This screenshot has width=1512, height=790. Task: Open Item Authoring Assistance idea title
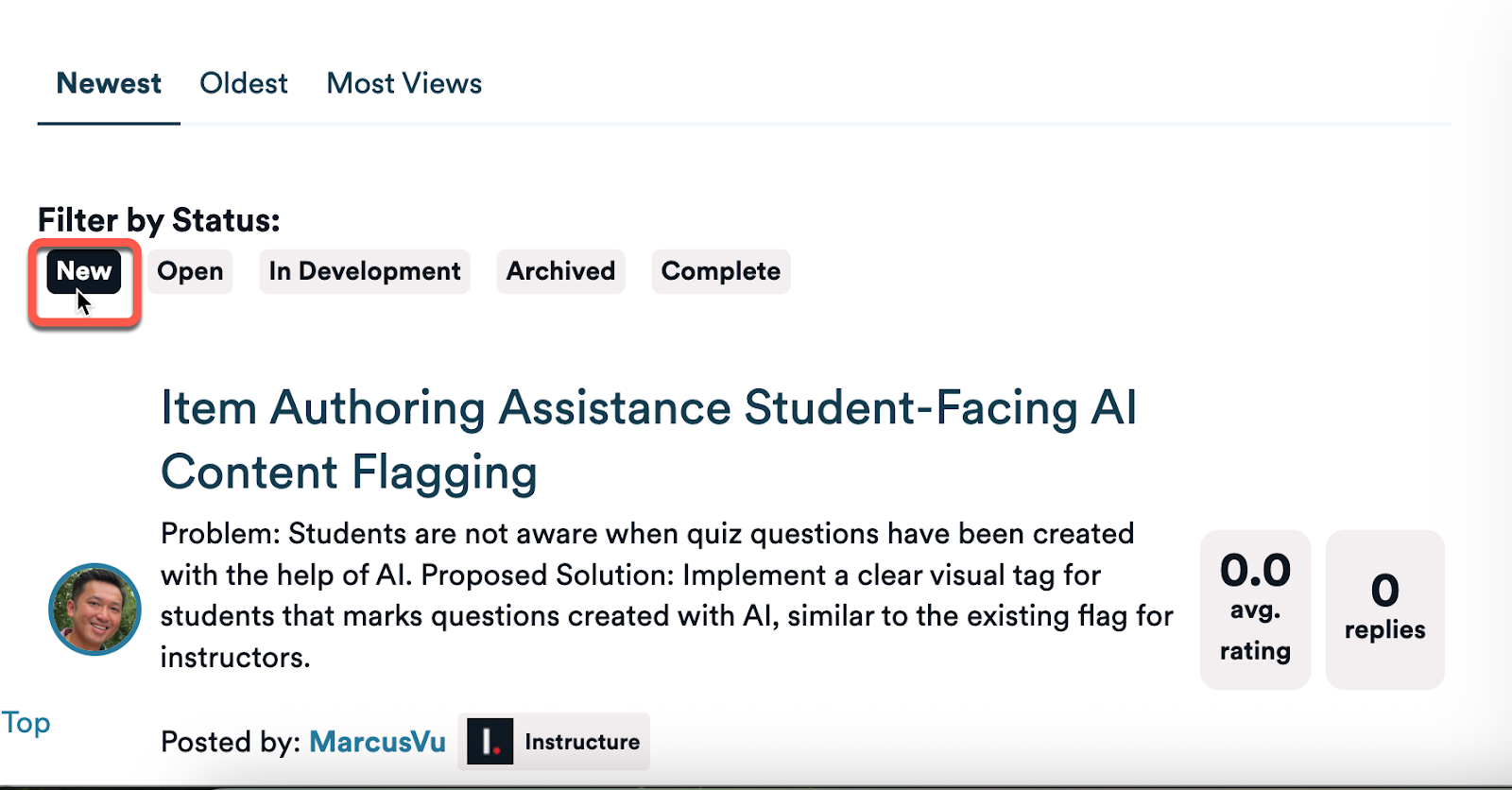(x=648, y=439)
